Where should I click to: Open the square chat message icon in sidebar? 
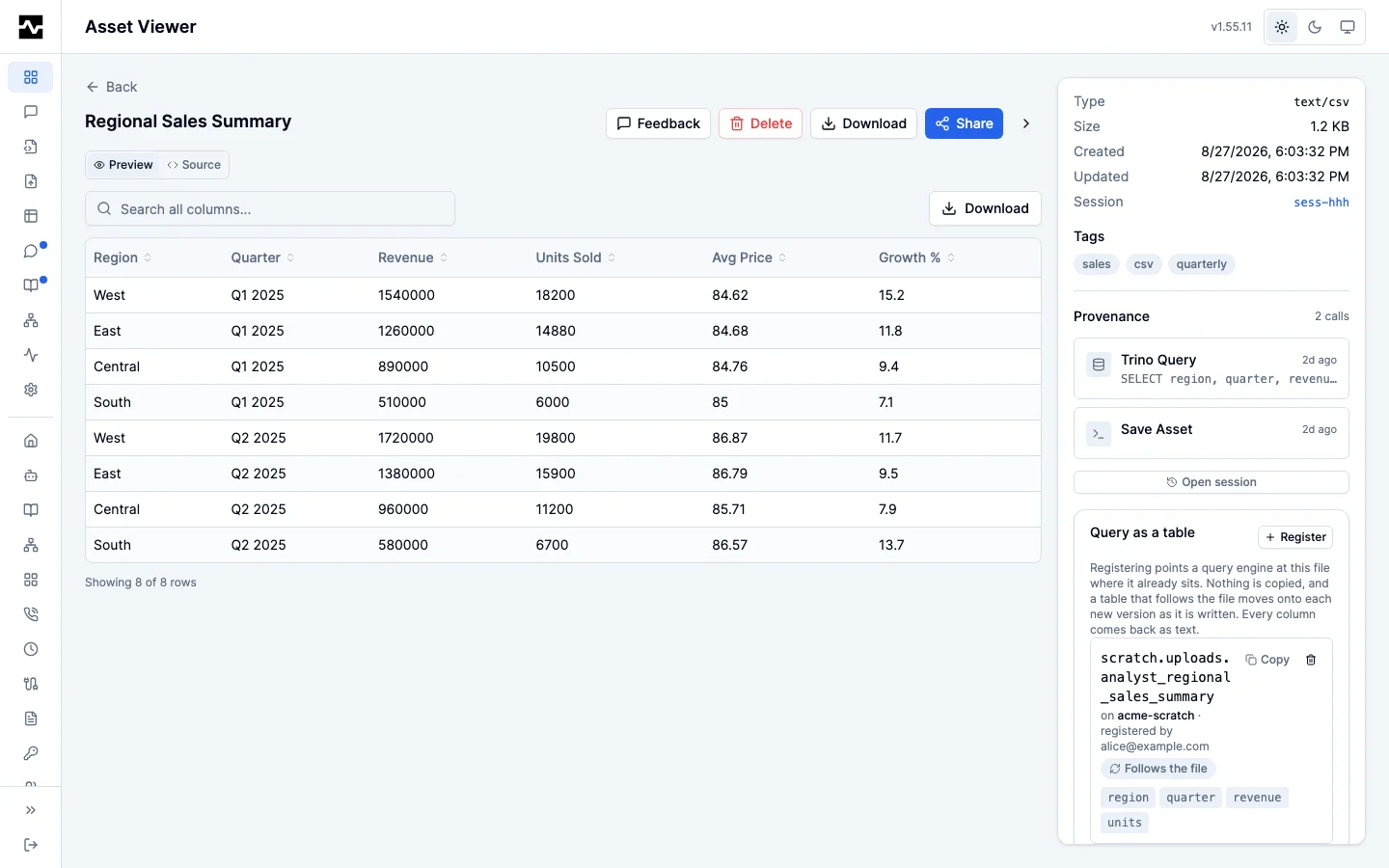[31, 112]
